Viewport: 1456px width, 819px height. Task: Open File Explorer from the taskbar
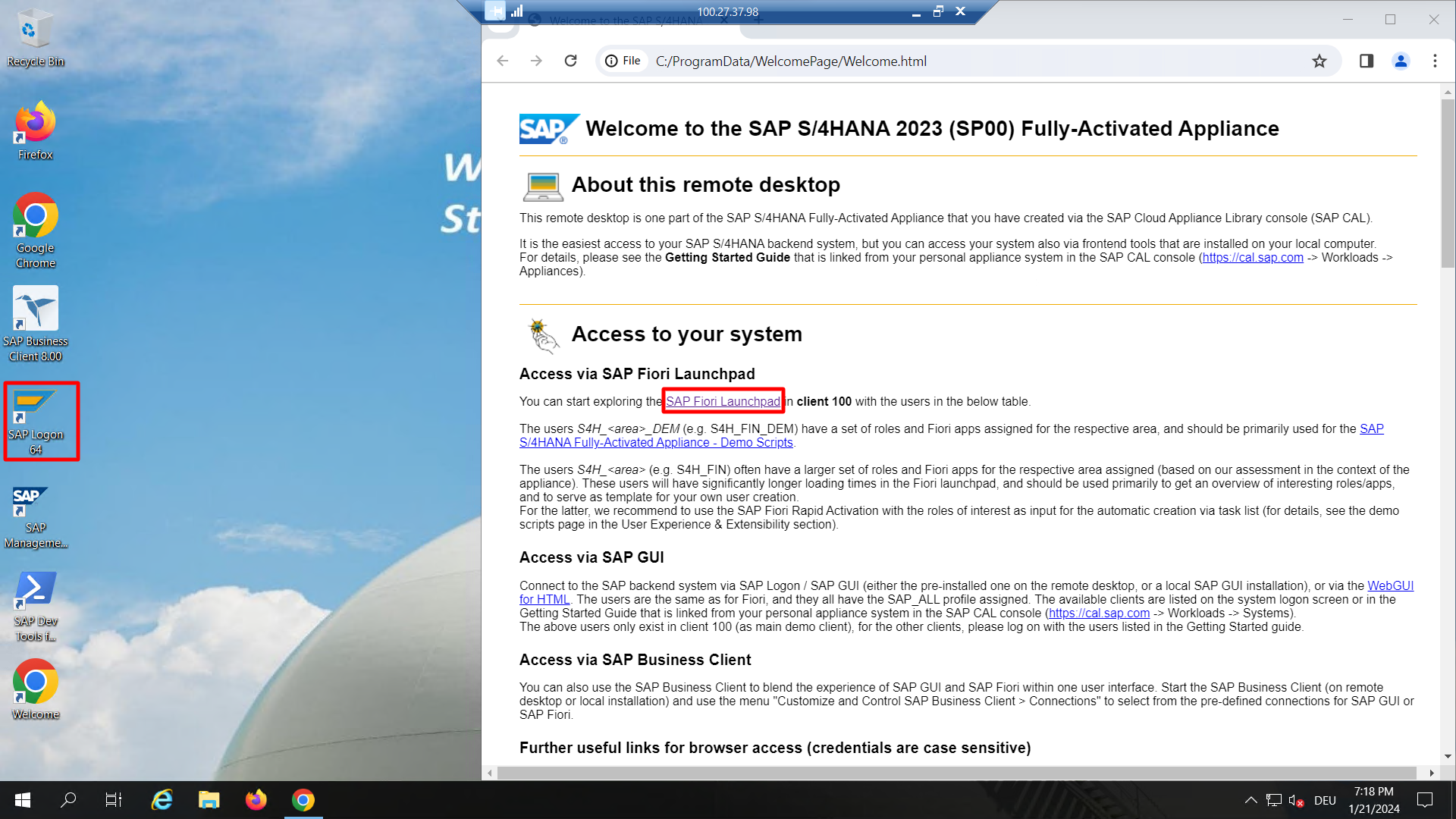pyautogui.click(x=209, y=800)
